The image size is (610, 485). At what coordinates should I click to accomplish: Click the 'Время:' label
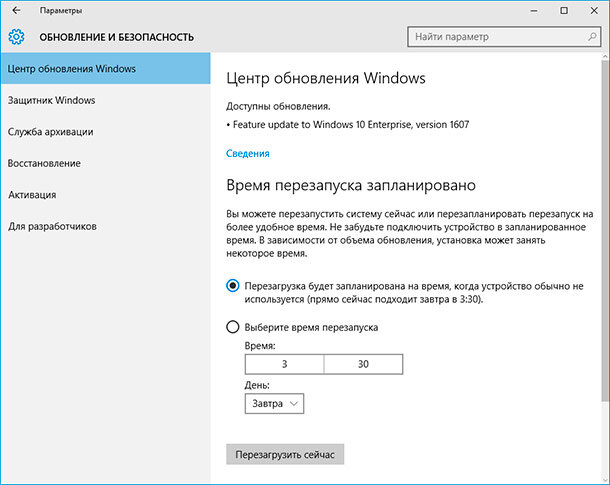tap(260, 346)
